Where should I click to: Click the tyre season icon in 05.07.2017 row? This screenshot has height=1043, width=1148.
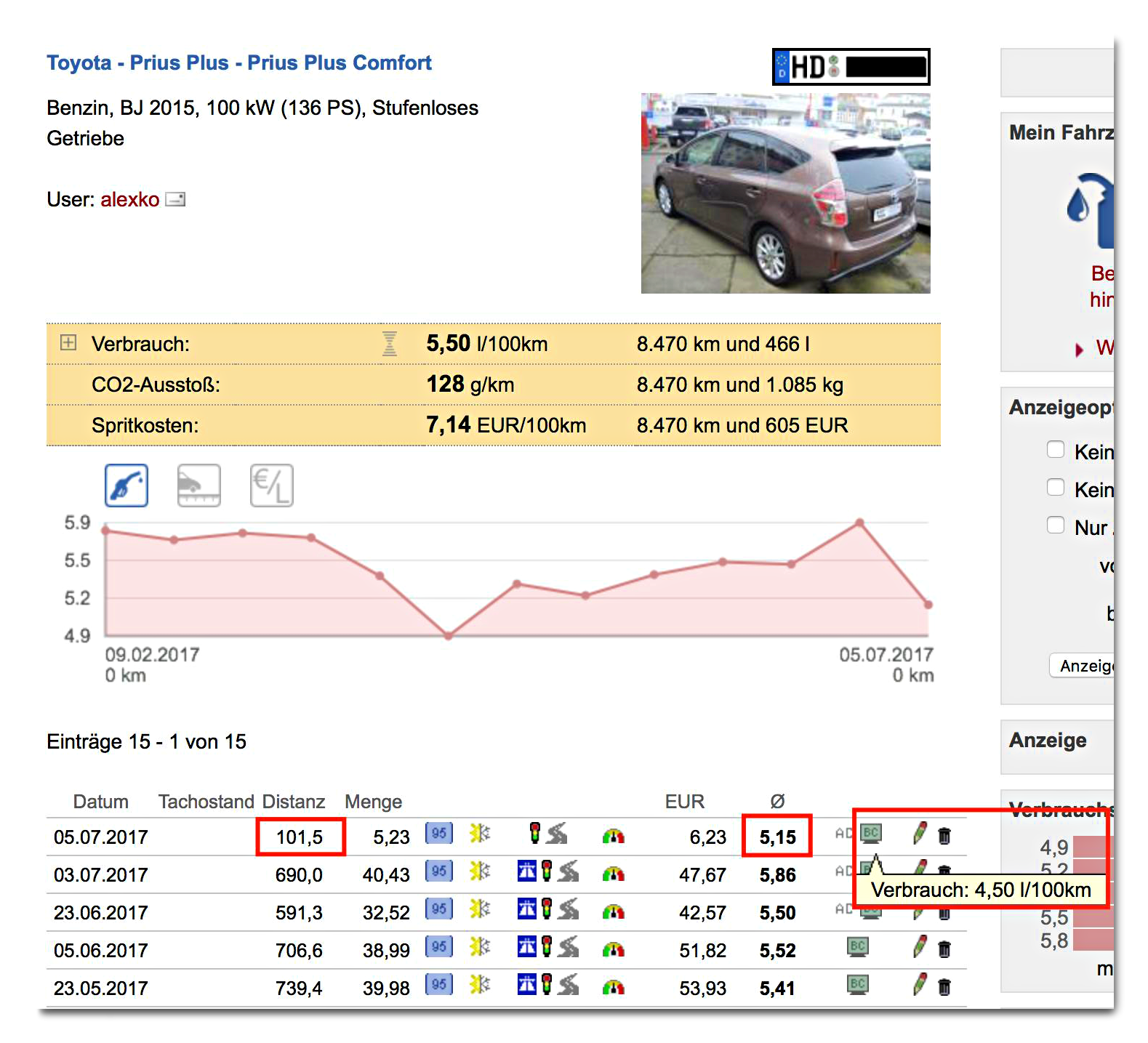pyautogui.click(x=480, y=834)
